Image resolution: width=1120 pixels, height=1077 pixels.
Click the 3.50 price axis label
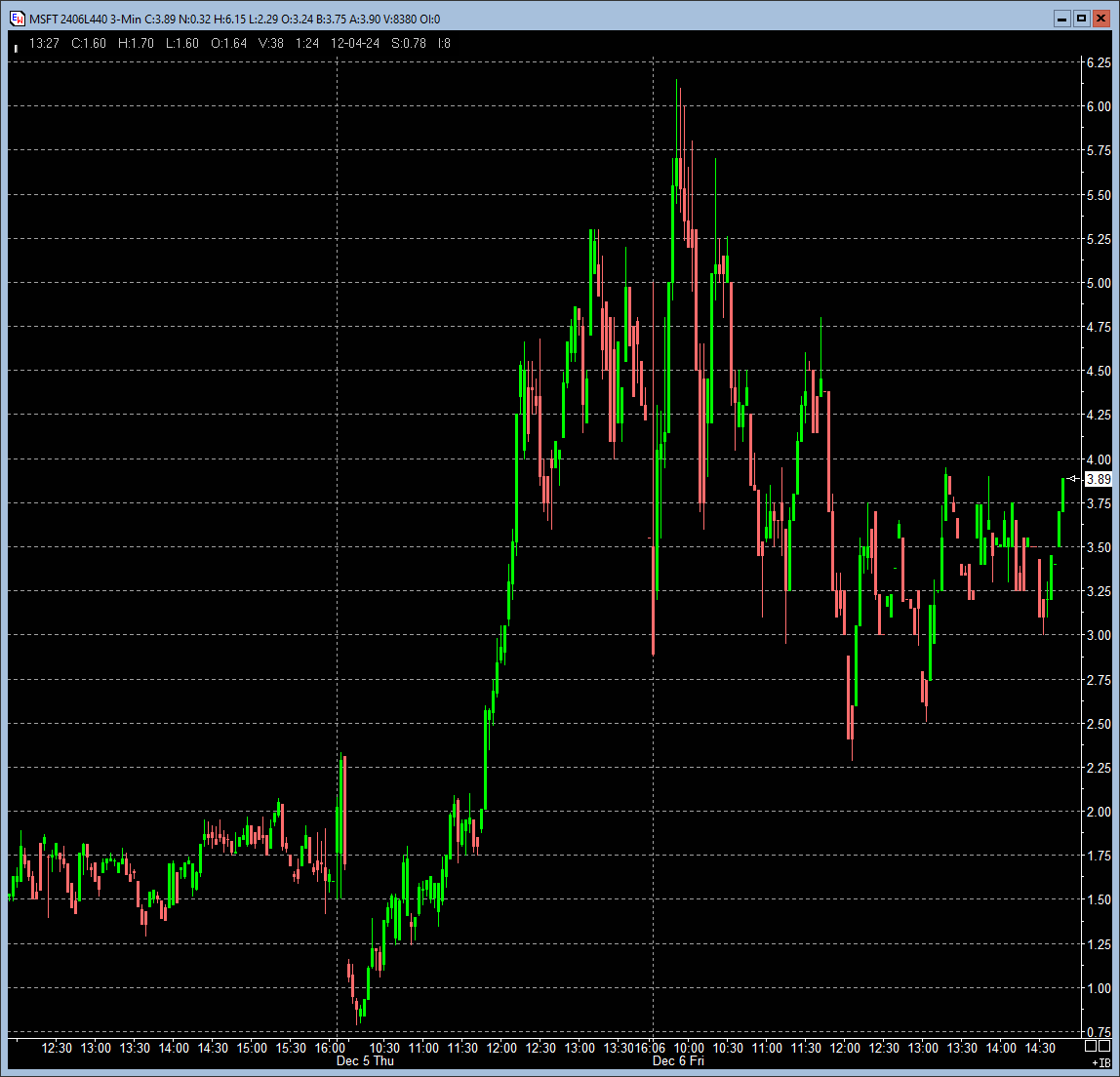point(1099,547)
